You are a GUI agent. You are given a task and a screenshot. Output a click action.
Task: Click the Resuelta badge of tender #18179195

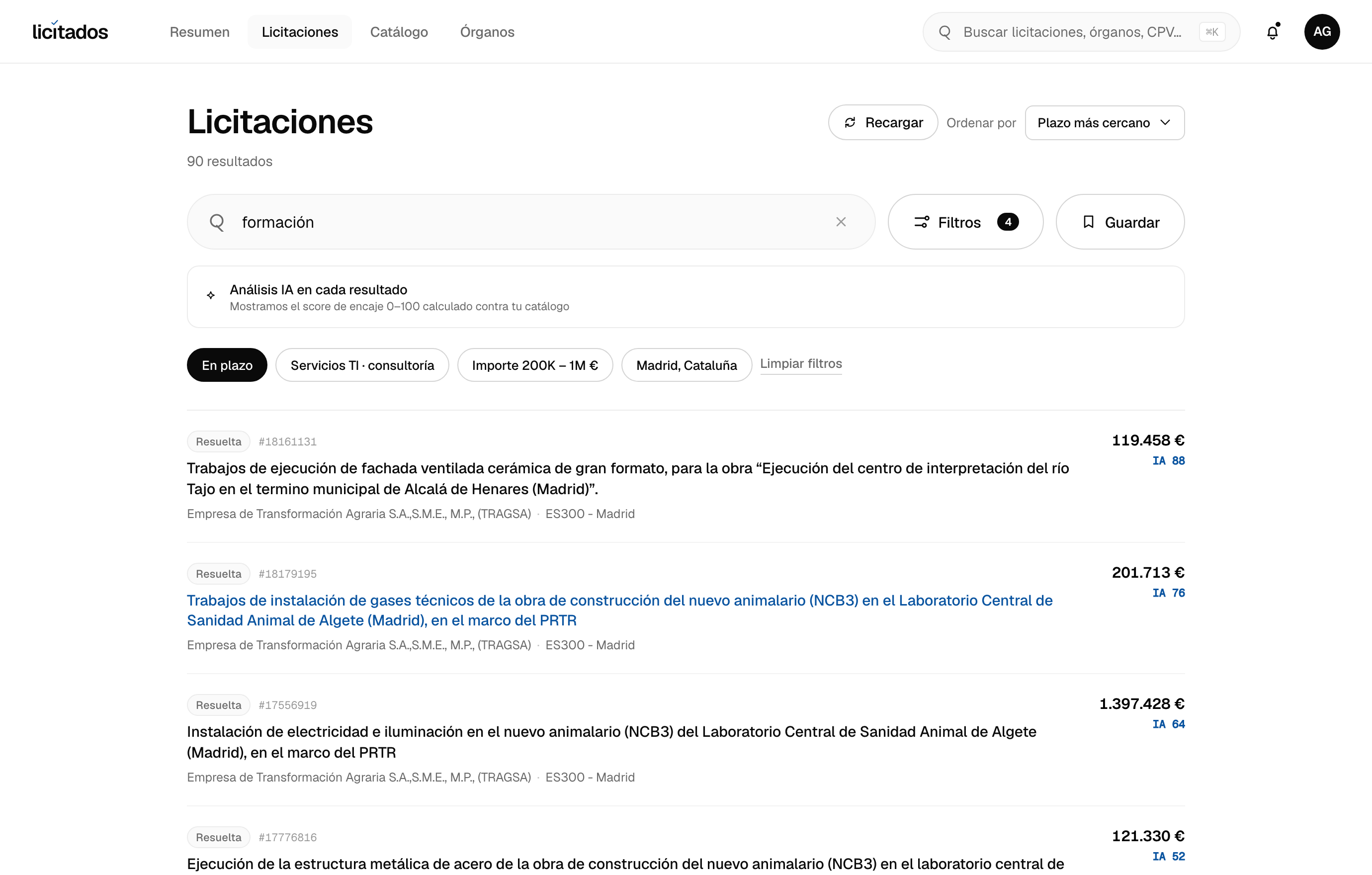[218, 574]
